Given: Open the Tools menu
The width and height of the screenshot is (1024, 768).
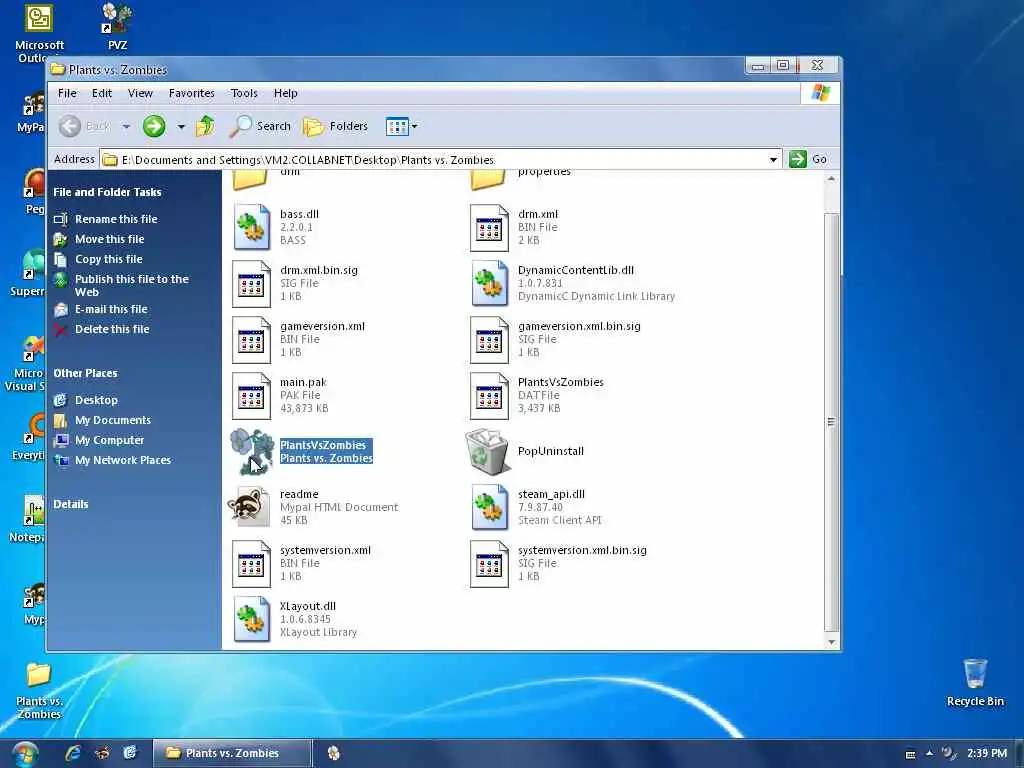Looking at the screenshot, I should coord(244,93).
